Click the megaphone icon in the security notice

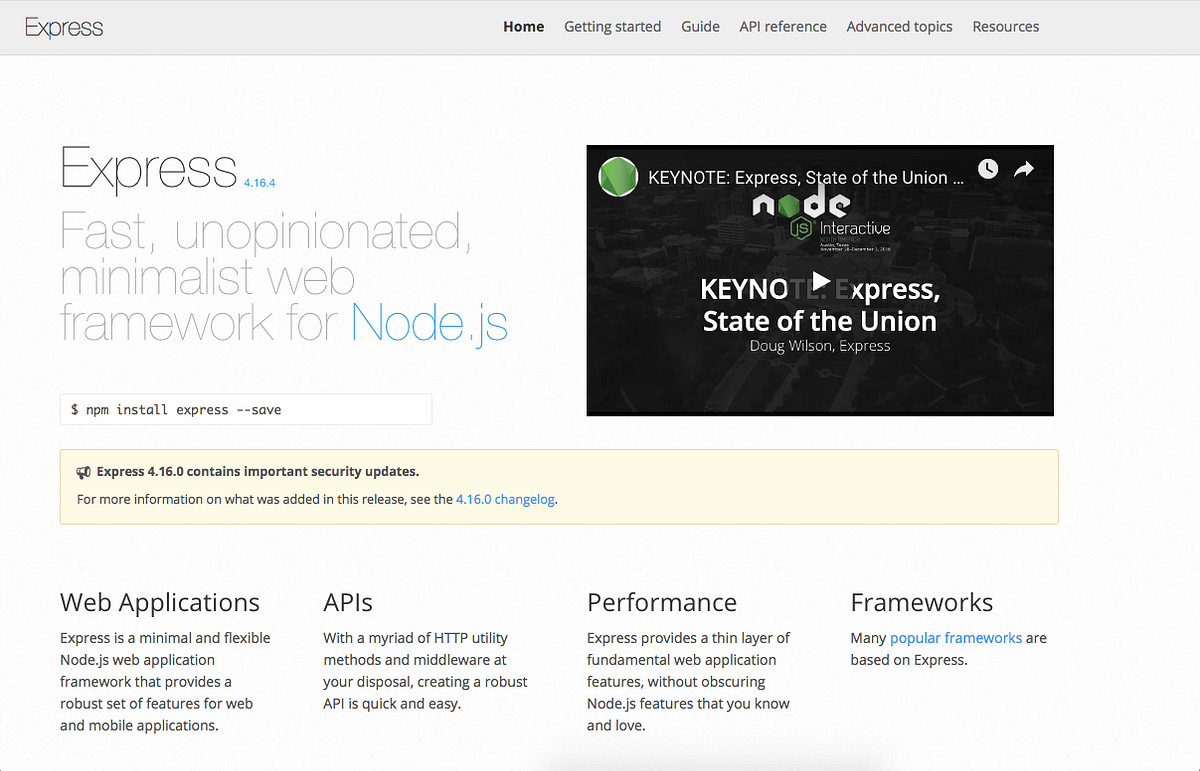pos(83,470)
